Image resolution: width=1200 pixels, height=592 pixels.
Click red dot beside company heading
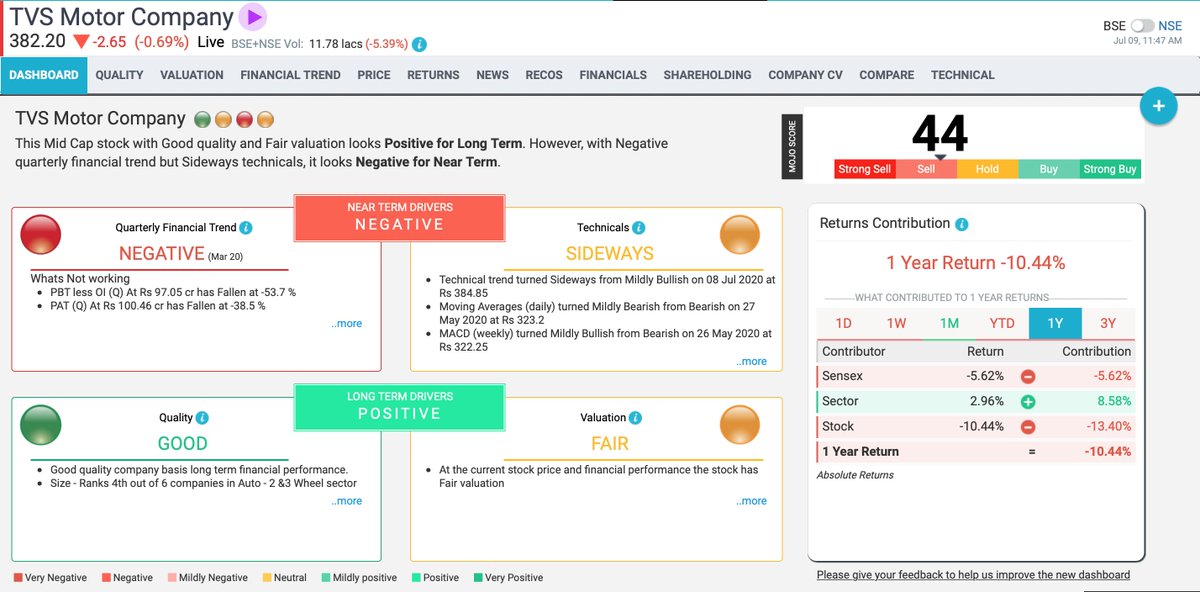coord(244,119)
